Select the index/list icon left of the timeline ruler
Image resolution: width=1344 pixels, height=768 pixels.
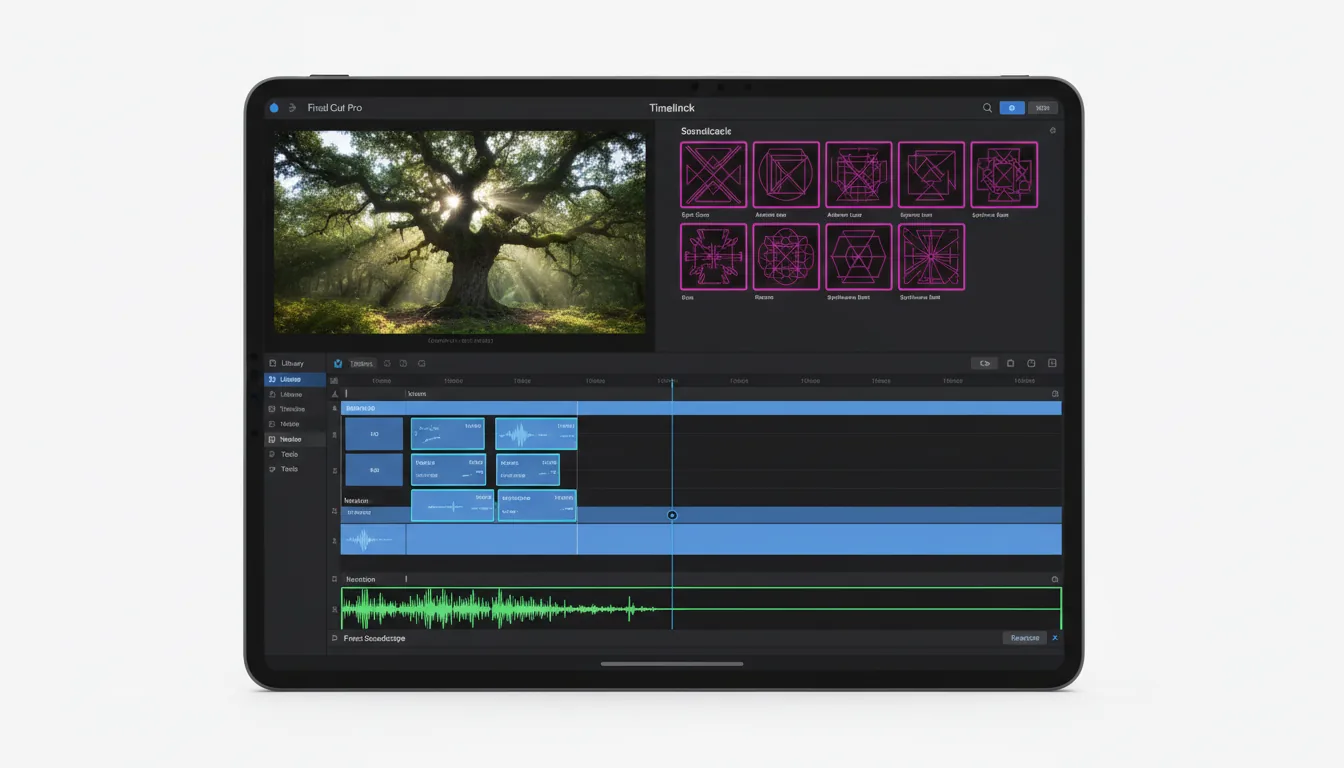(x=334, y=380)
